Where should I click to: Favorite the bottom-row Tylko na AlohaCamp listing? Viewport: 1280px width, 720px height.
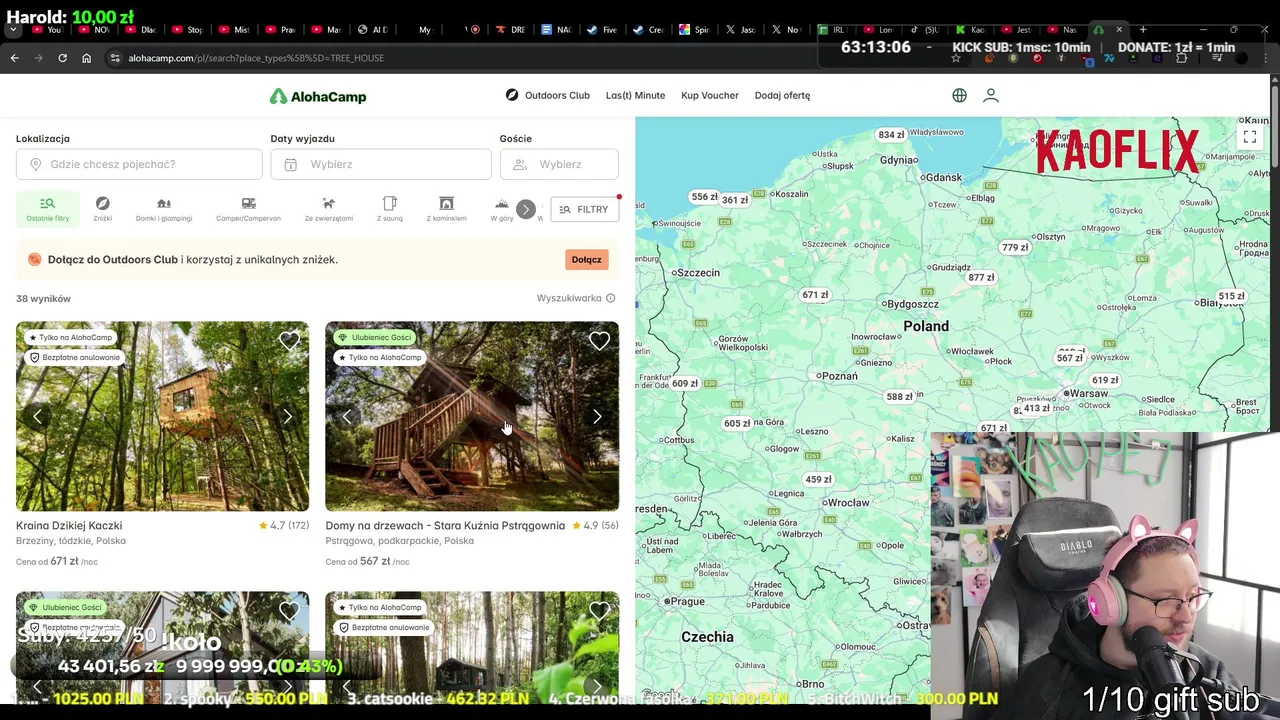pyautogui.click(x=599, y=611)
